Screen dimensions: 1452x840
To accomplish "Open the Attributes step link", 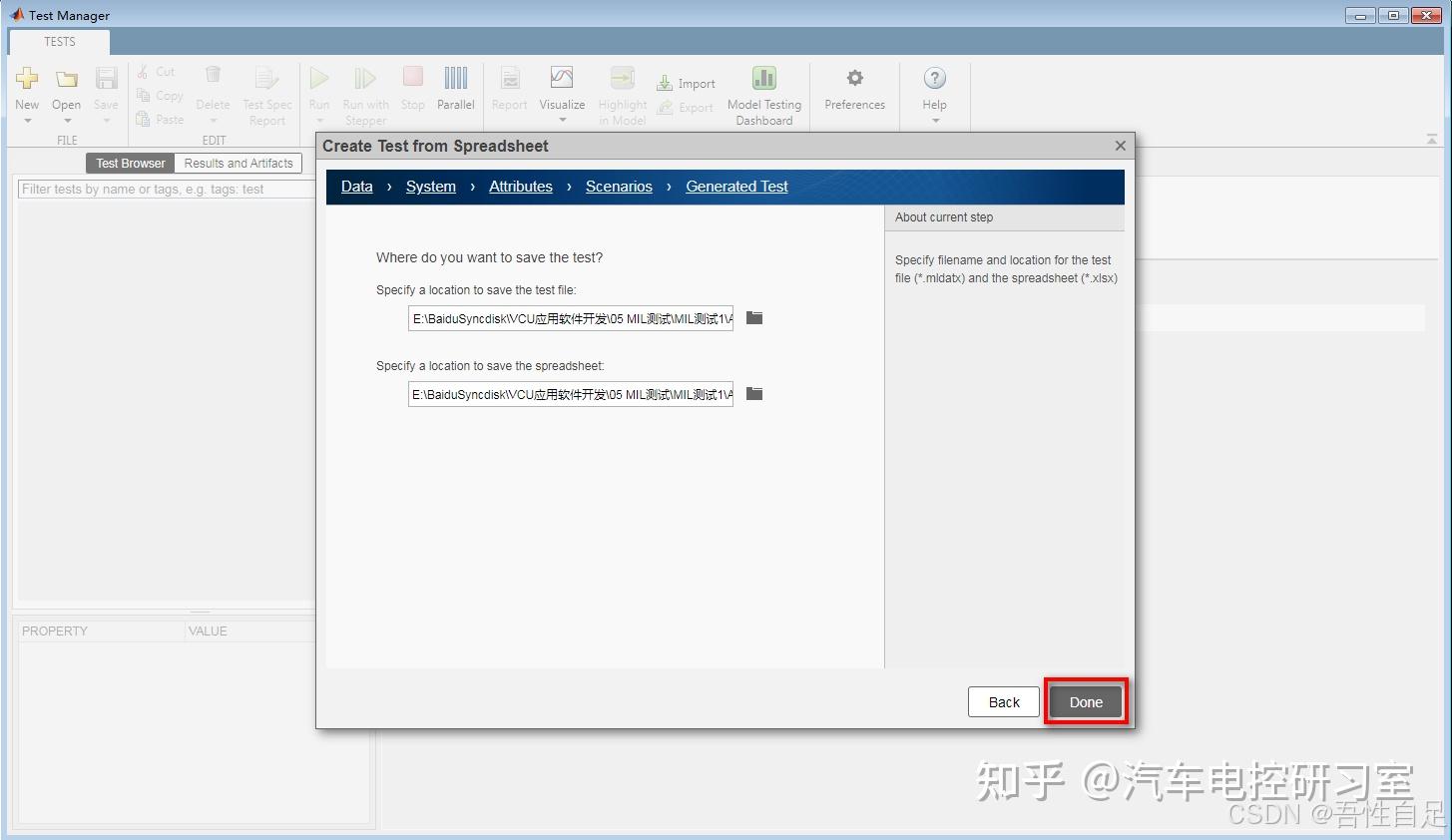I will pos(520,186).
